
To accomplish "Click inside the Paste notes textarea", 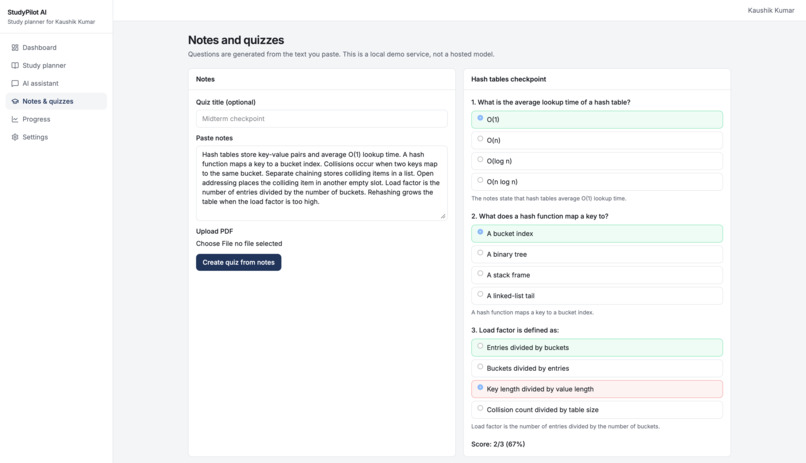I will [x=321, y=183].
